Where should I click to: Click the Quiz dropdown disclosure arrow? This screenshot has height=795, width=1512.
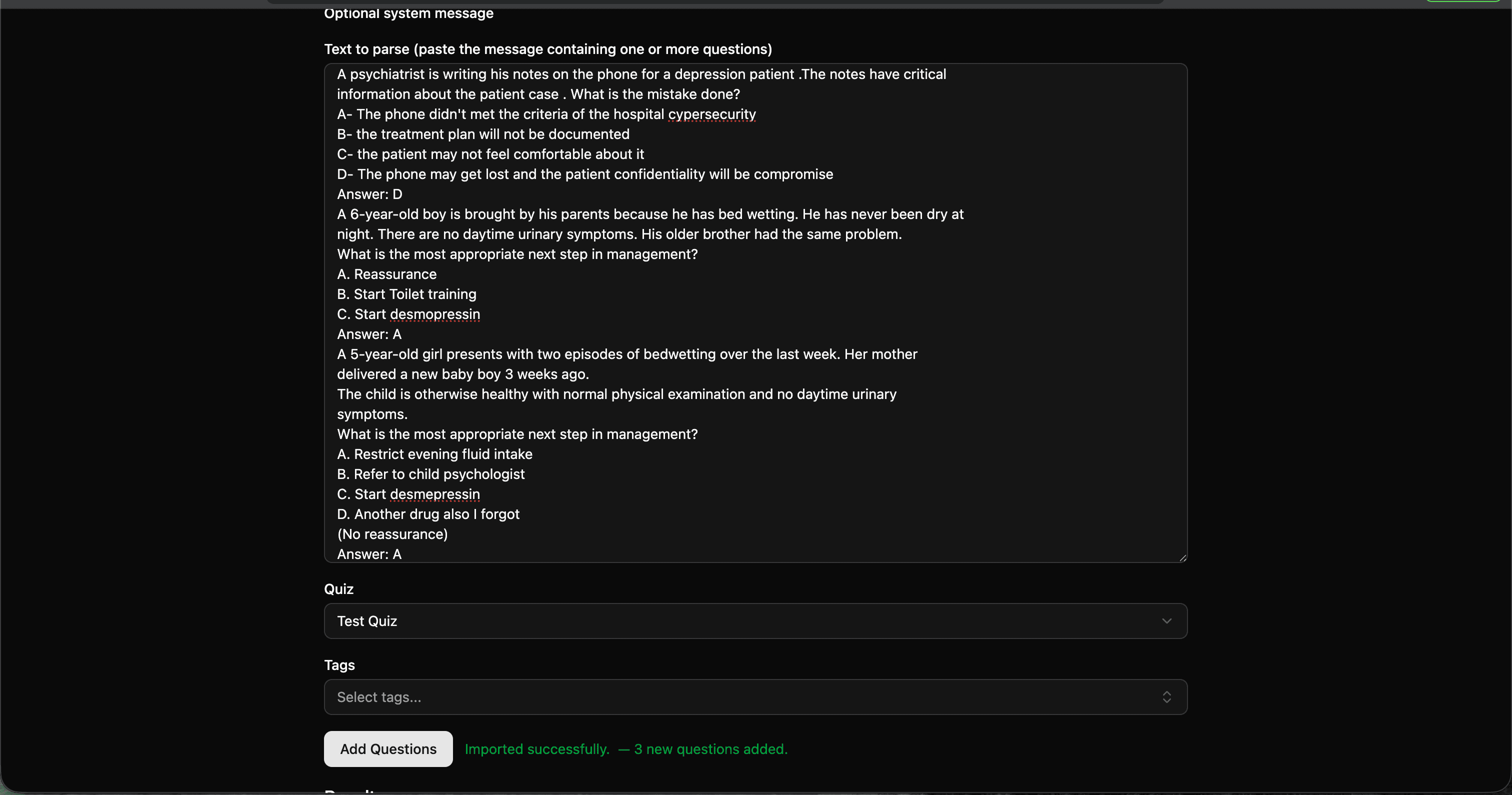[1166, 620]
